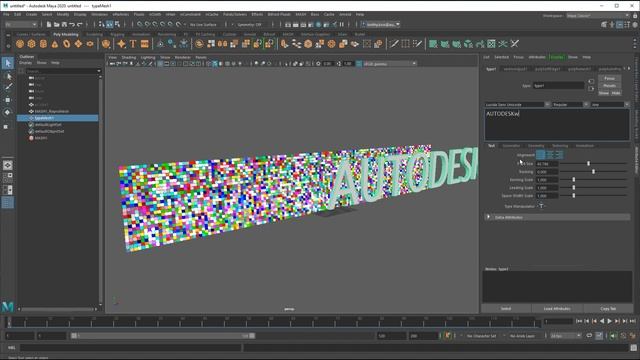The width and height of the screenshot is (640, 360).
Task: Toggle the Outliner layout button
Action: pos(8,202)
